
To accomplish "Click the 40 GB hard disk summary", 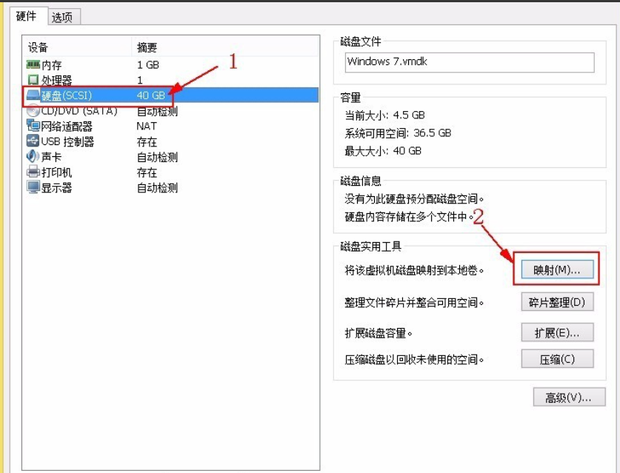I will pos(151,95).
